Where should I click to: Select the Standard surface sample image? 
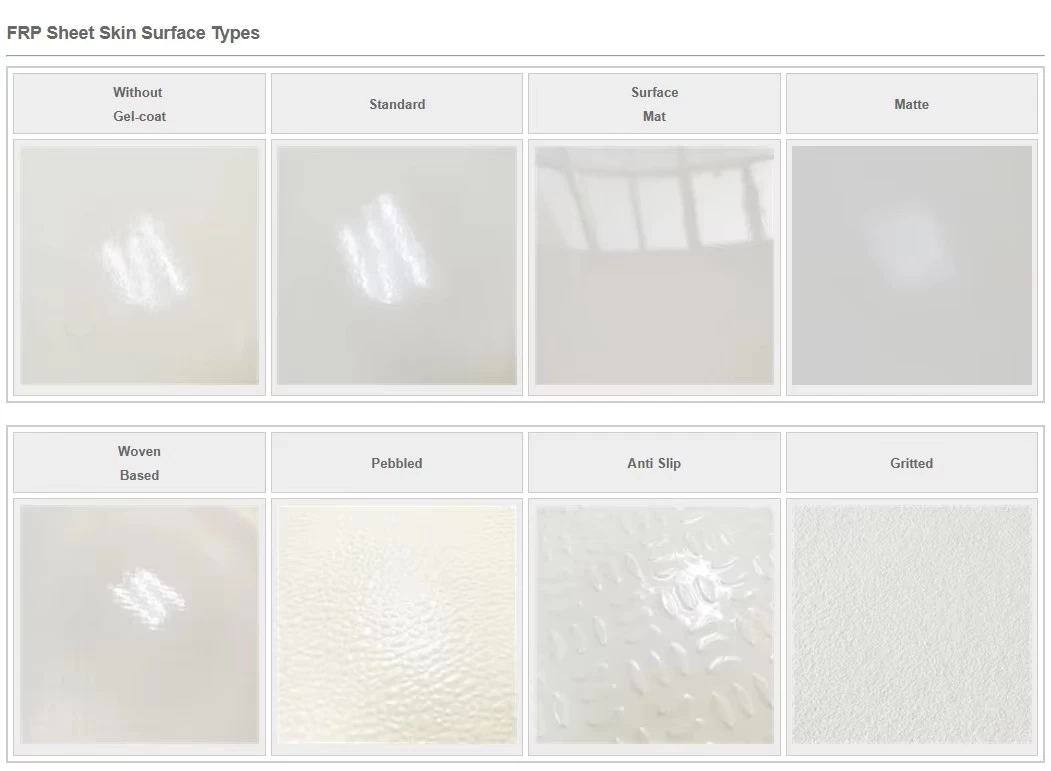coord(397,266)
